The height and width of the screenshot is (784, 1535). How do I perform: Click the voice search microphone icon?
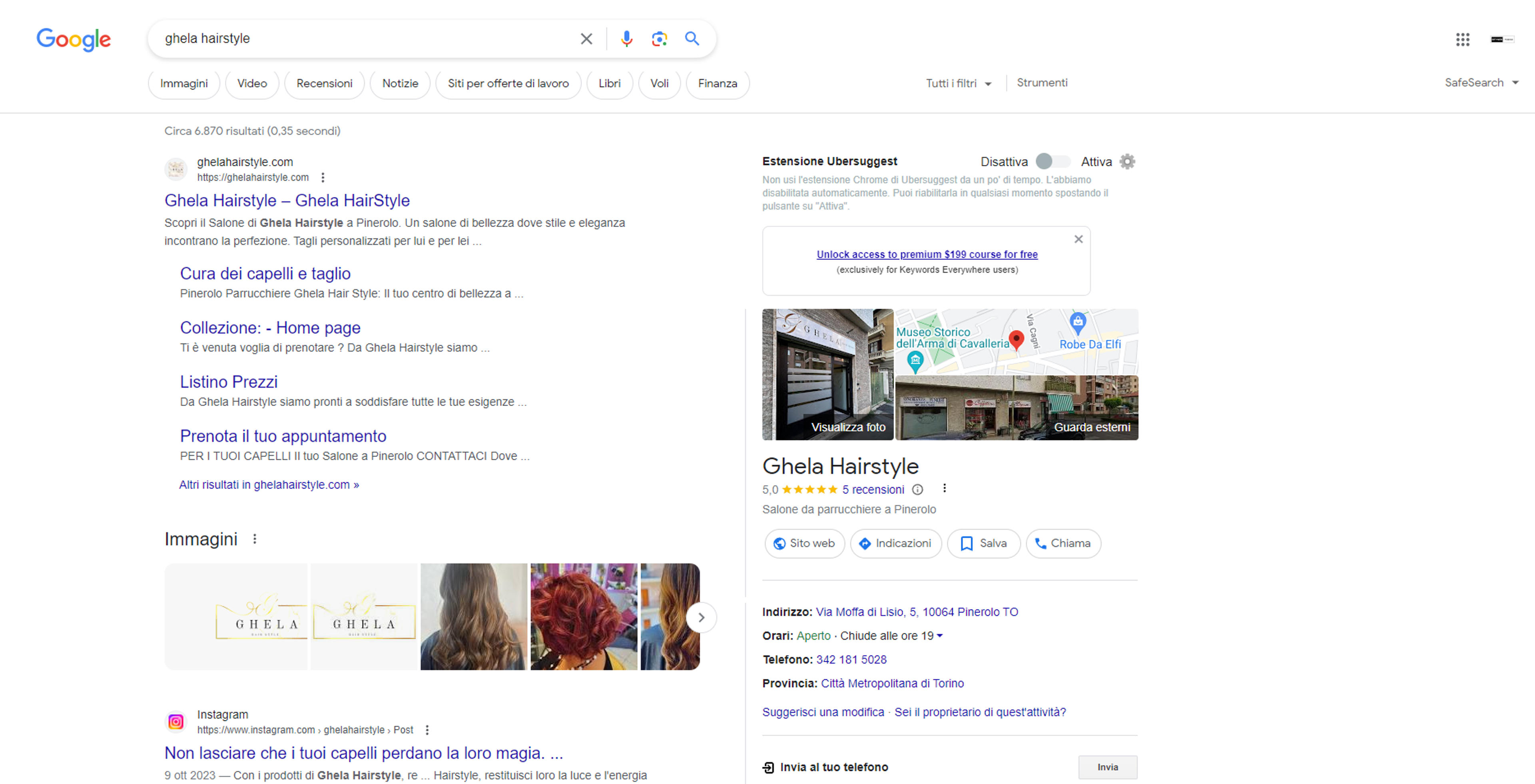[x=626, y=39]
